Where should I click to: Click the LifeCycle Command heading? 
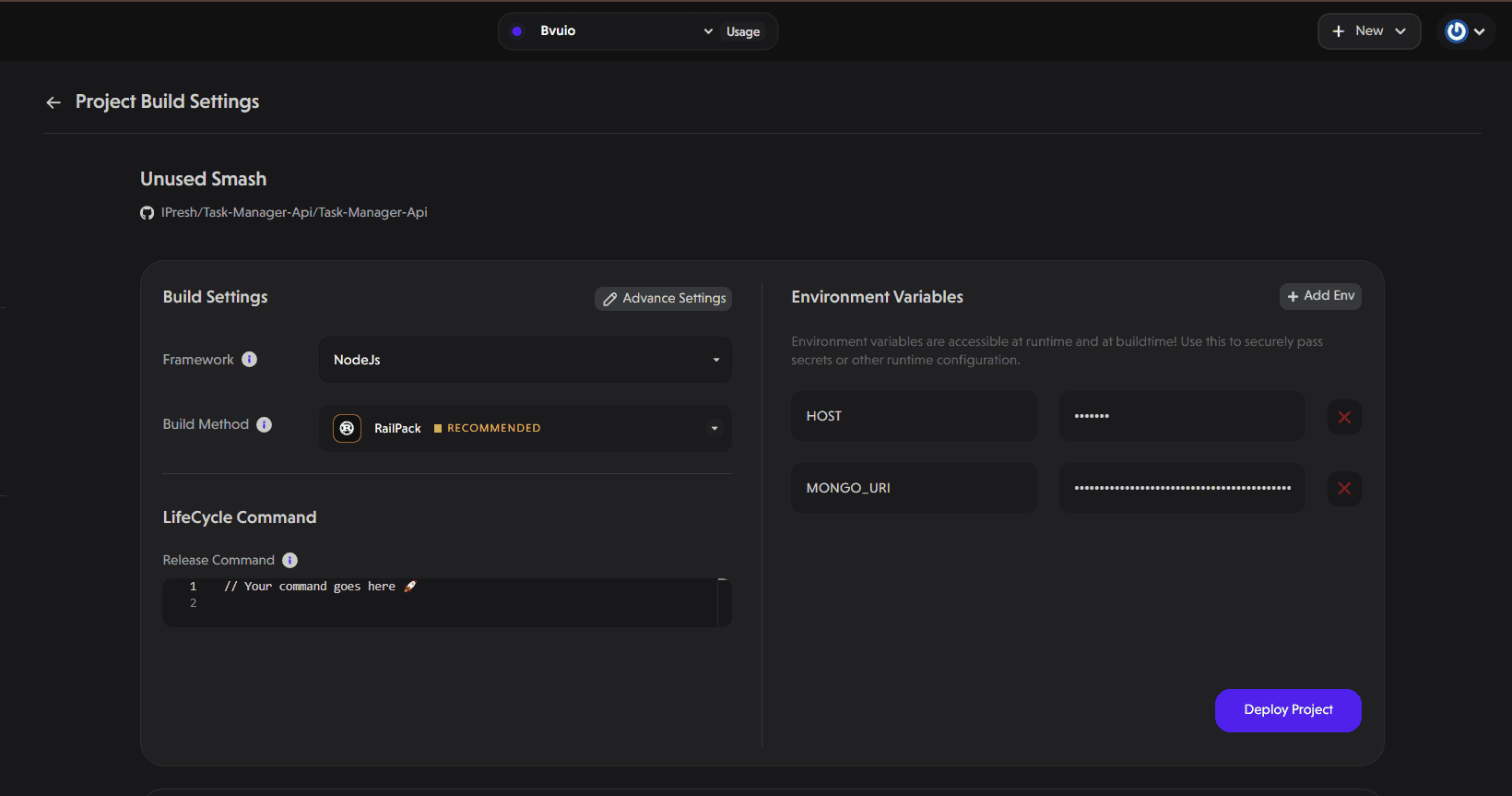[240, 517]
